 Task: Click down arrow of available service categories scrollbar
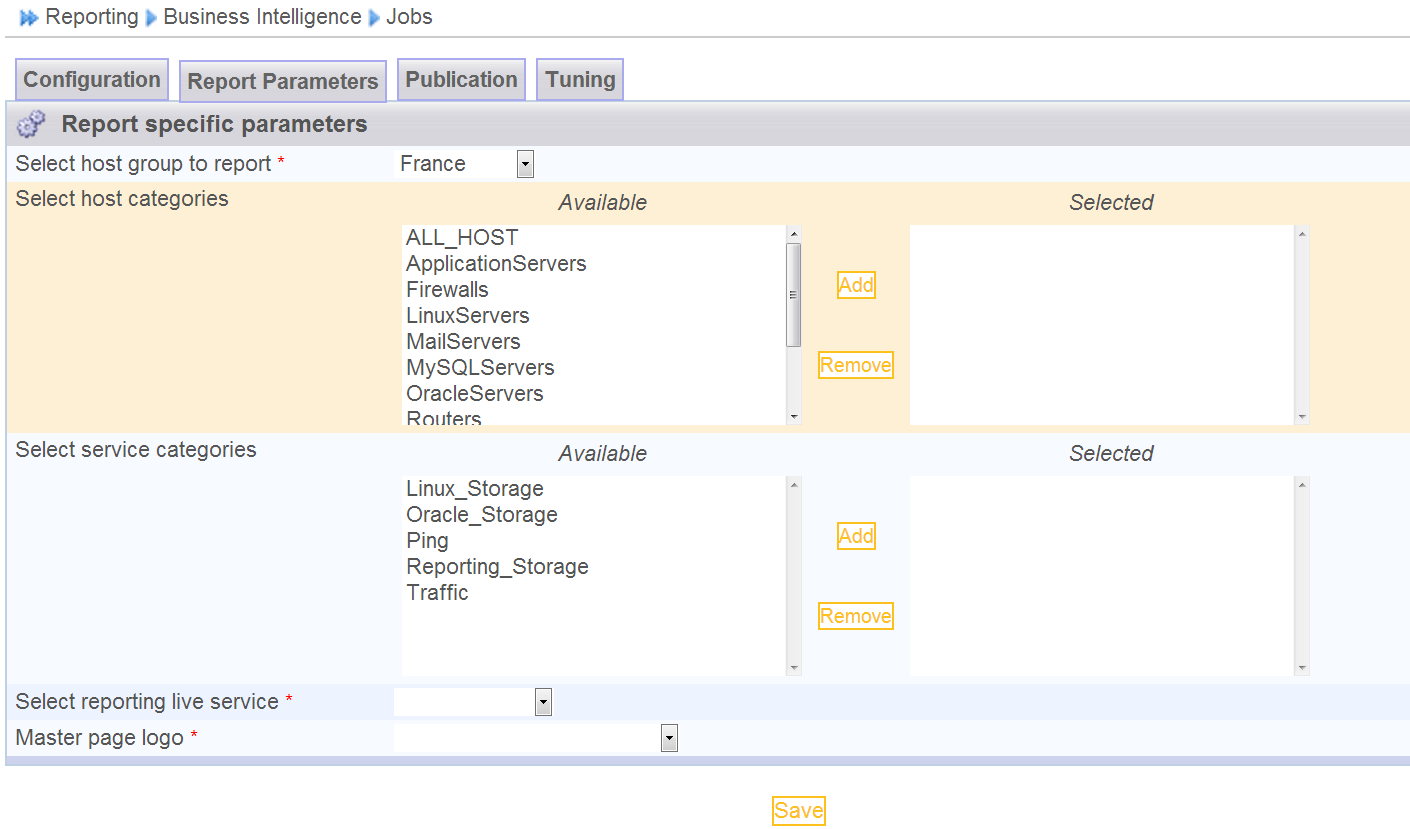794,668
